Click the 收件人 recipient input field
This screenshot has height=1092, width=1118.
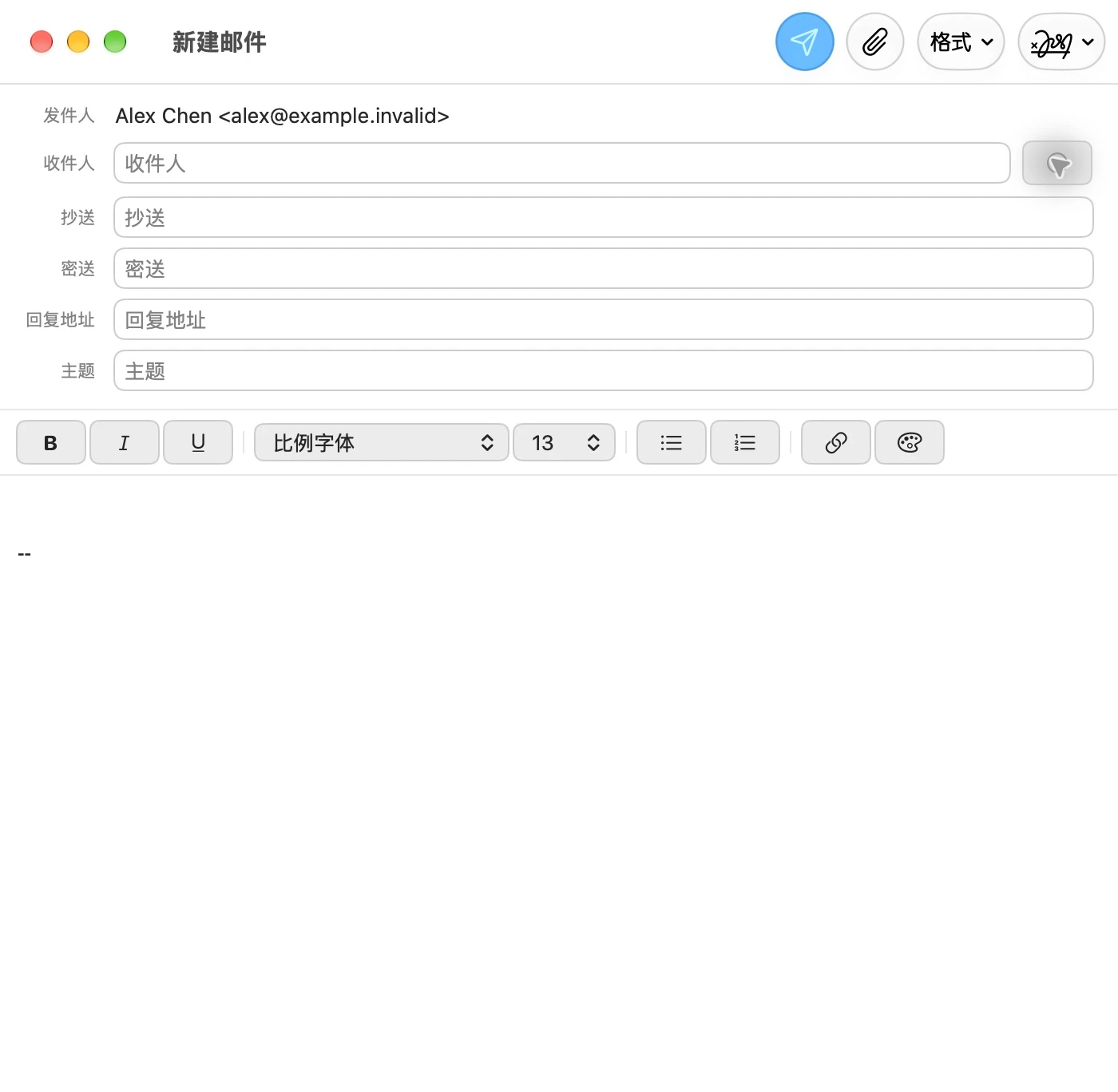click(x=562, y=163)
